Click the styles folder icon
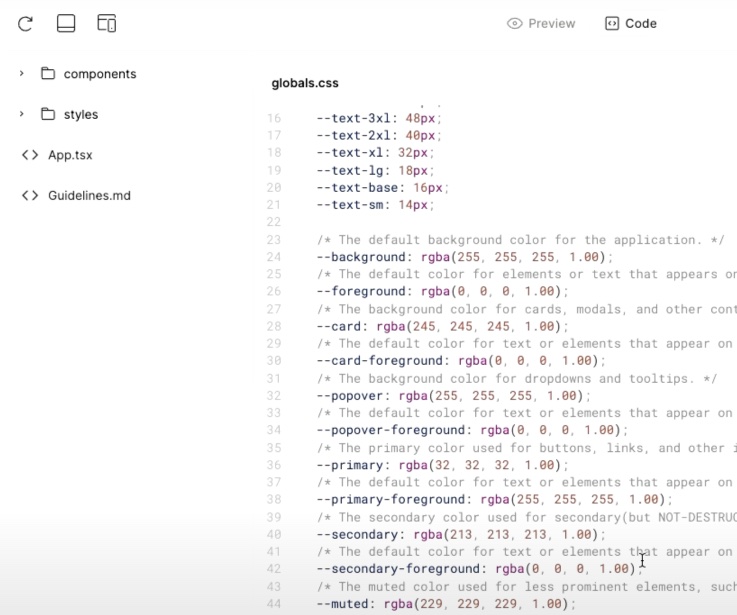The height and width of the screenshot is (615, 737). pos(48,114)
